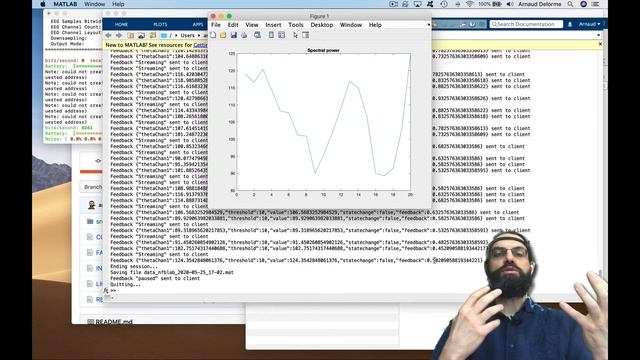
Task: Open the View menu in Figure 1
Action: point(252,25)
